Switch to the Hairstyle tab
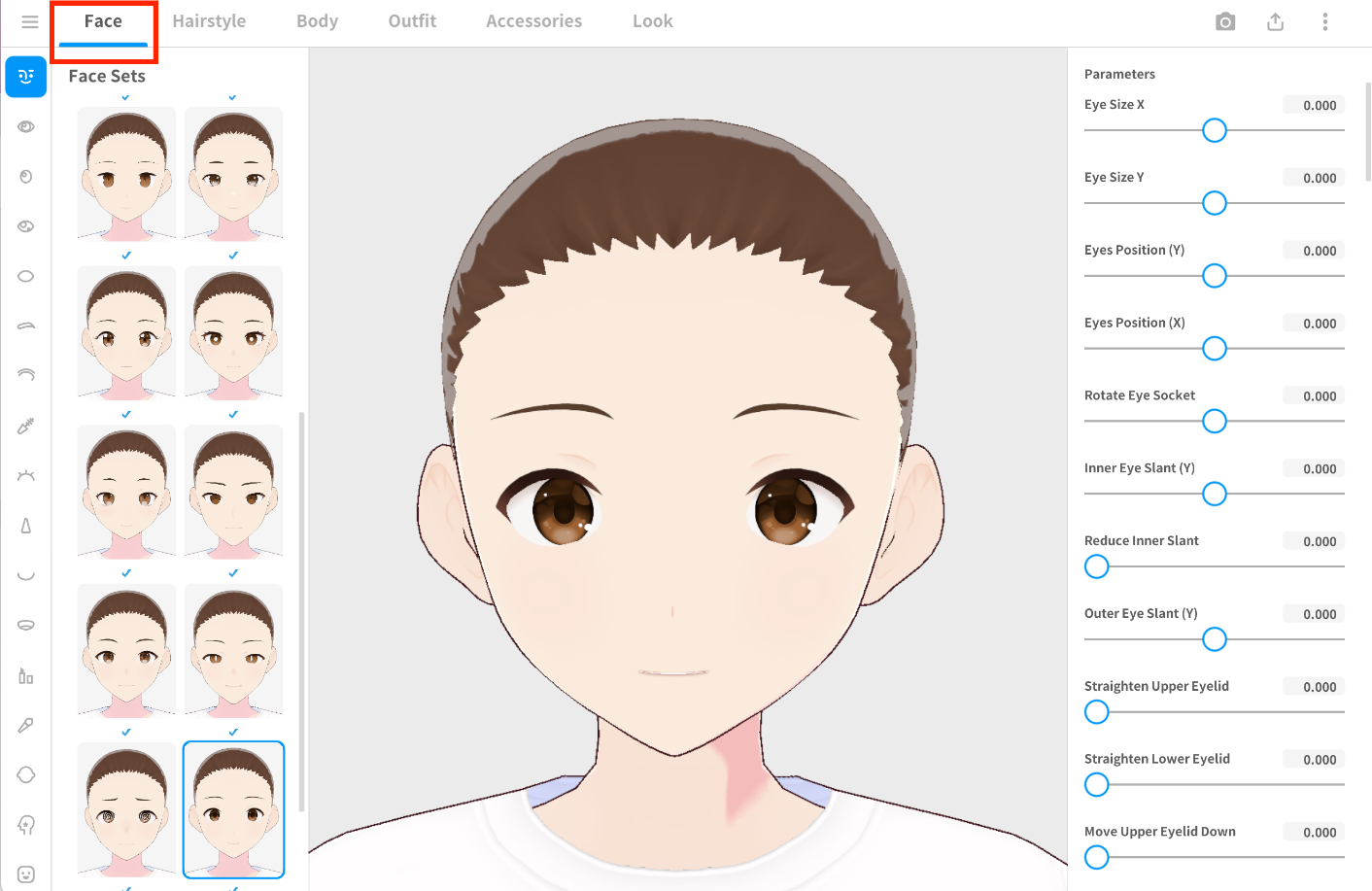 tap(209, 21)
